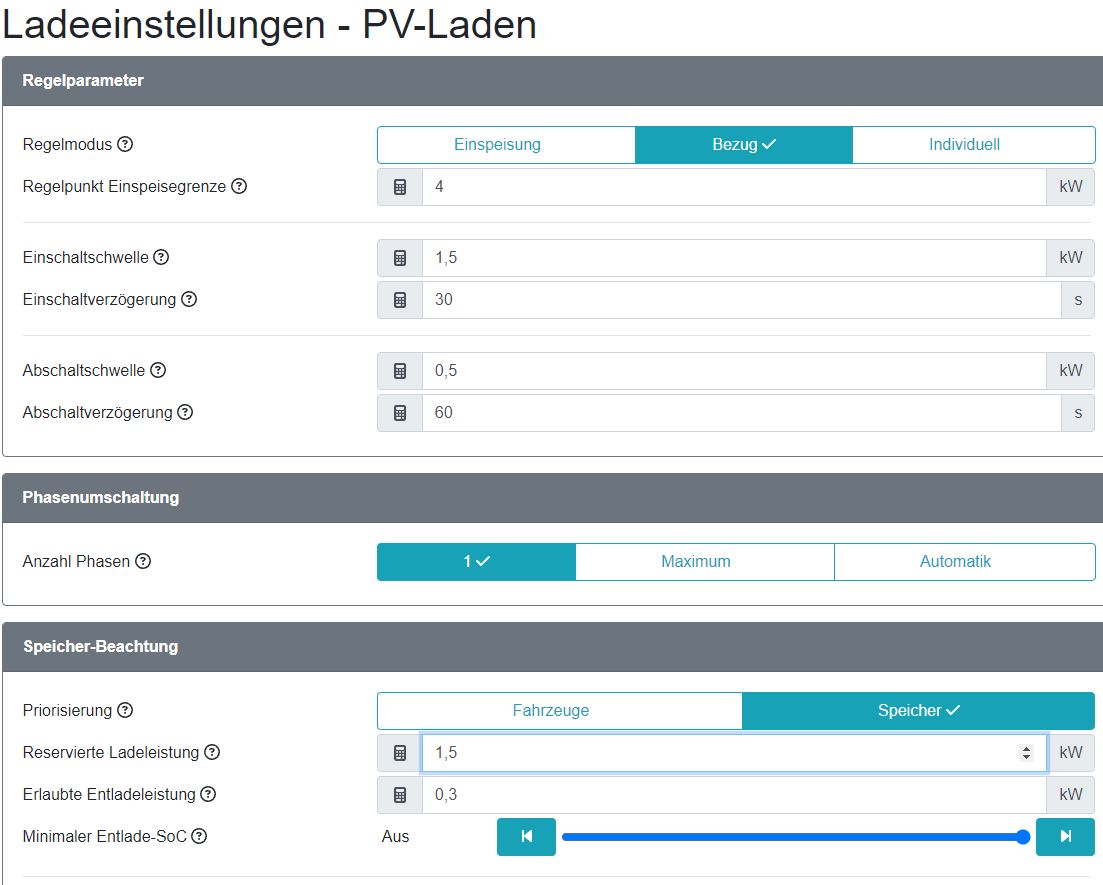Focus the Reservierte Ladeleistung input field
This screenshot has width=1103, height=885.
coord(734,753)
